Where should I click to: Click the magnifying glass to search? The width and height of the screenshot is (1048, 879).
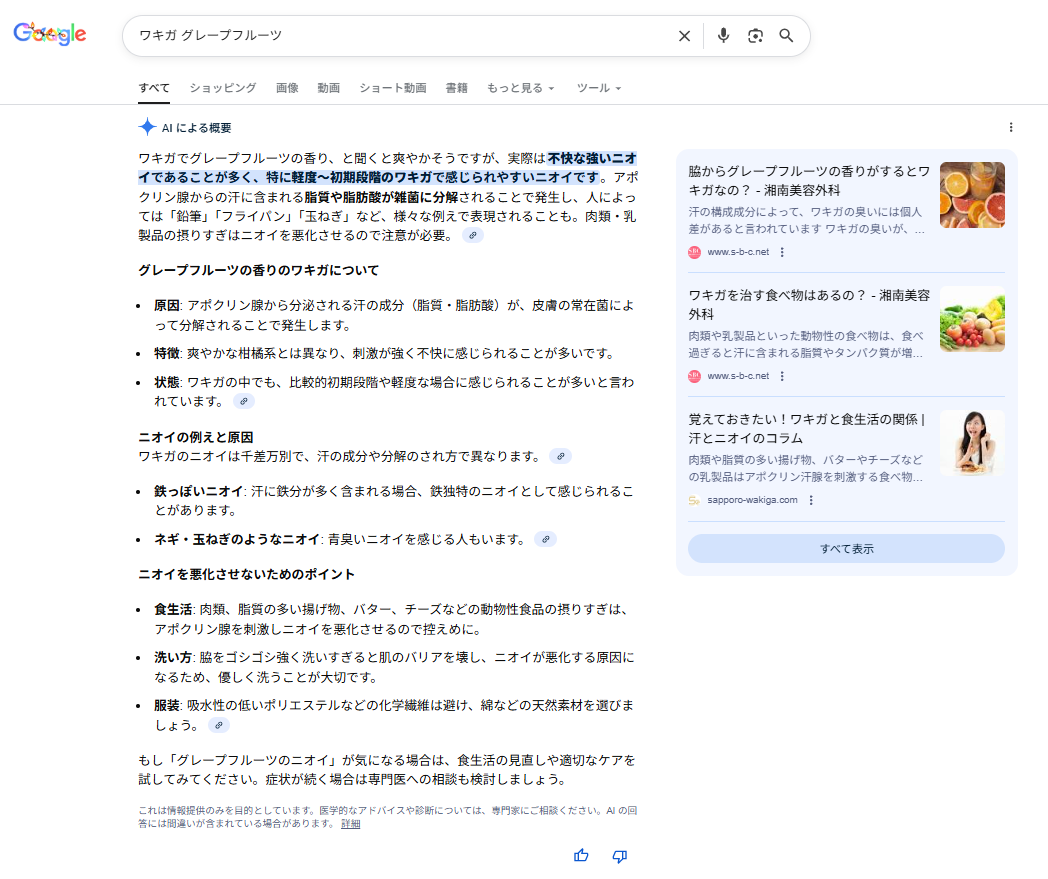pyautogui.click(x=787, y=35)
